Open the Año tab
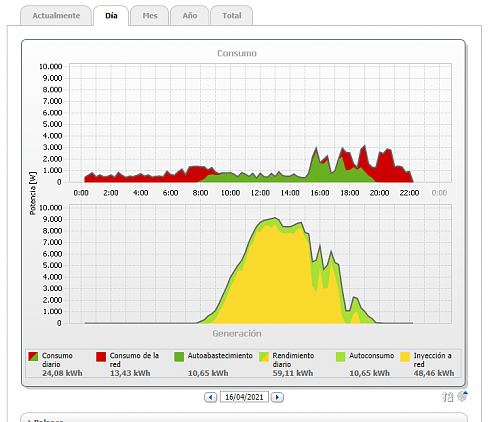The height and width of the screenshot is (422, 500). tap(190, 16)
